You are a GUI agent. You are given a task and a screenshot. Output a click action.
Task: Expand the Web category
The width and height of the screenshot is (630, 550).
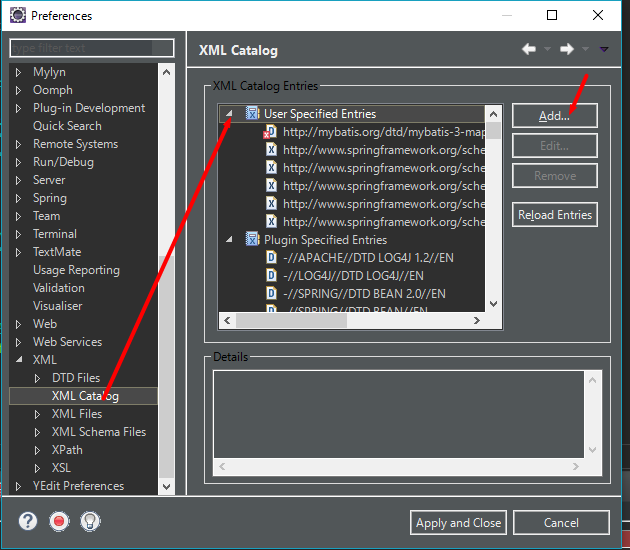point(18,324)
